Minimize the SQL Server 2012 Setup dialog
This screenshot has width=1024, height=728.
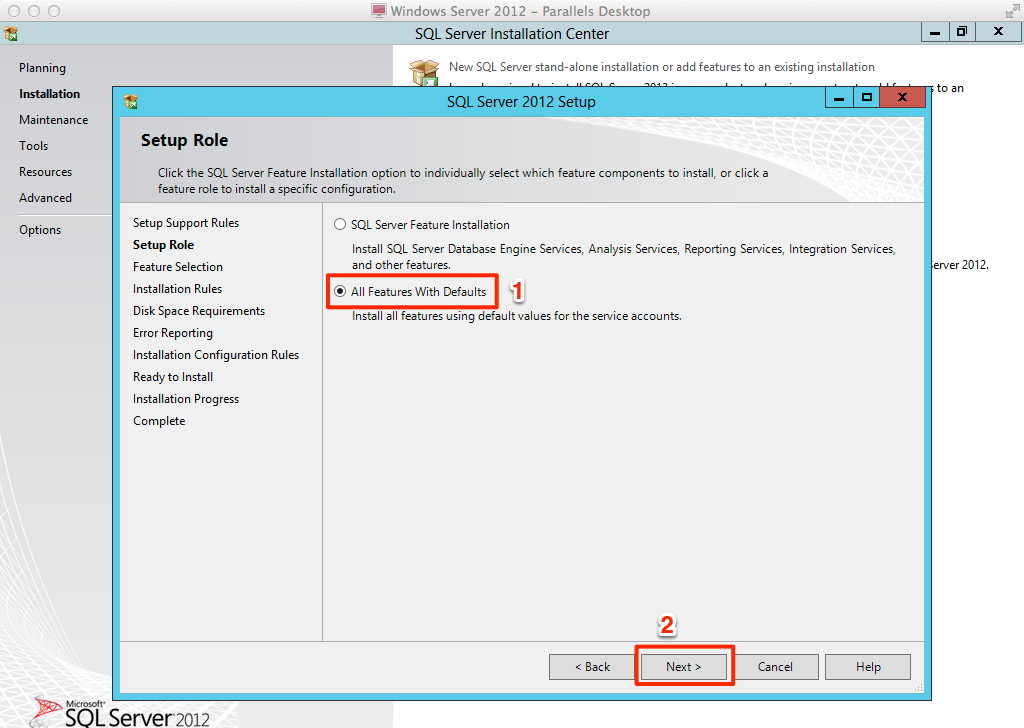839,97
